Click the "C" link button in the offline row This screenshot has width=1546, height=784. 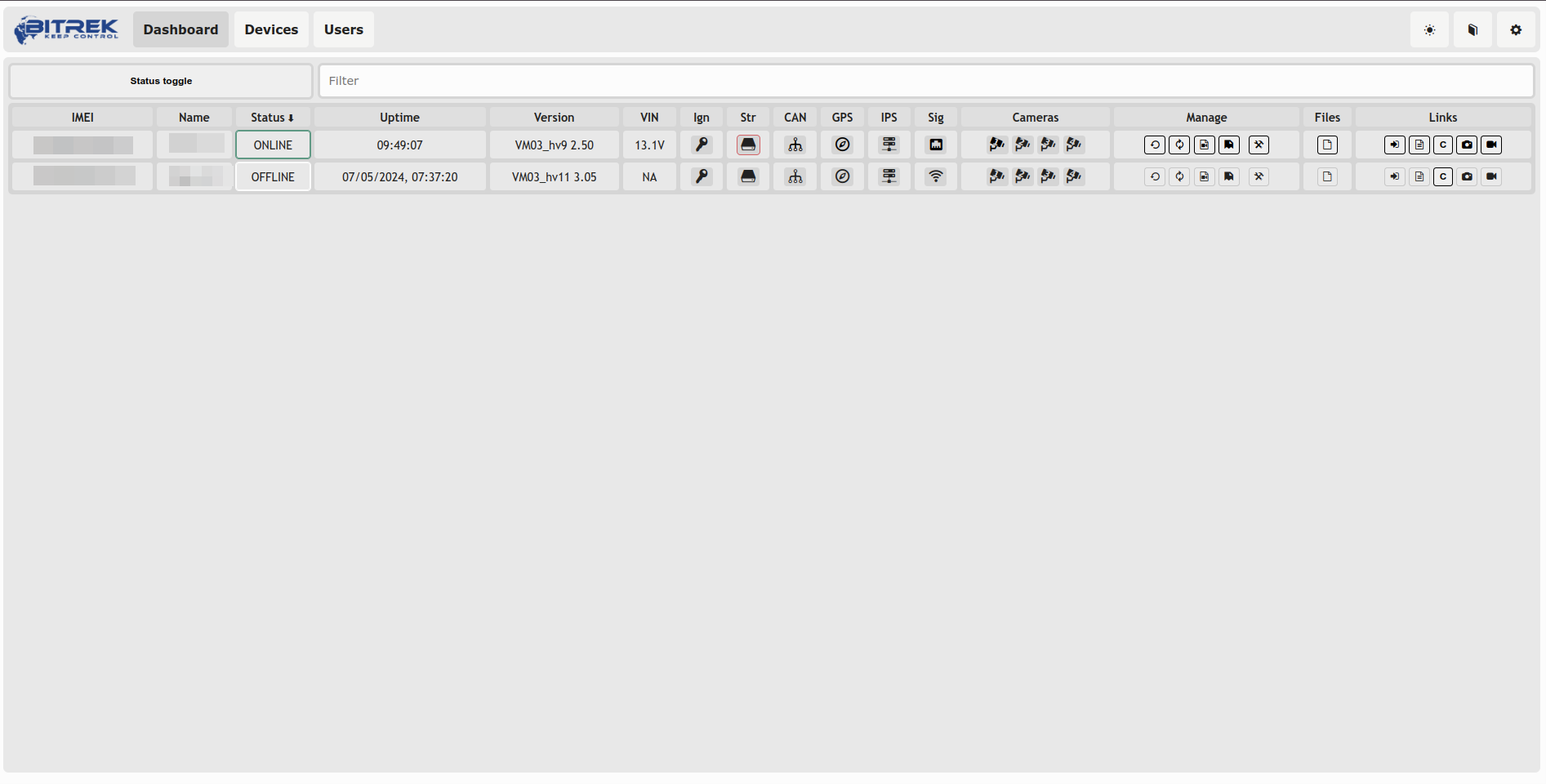coord(1443,176)
